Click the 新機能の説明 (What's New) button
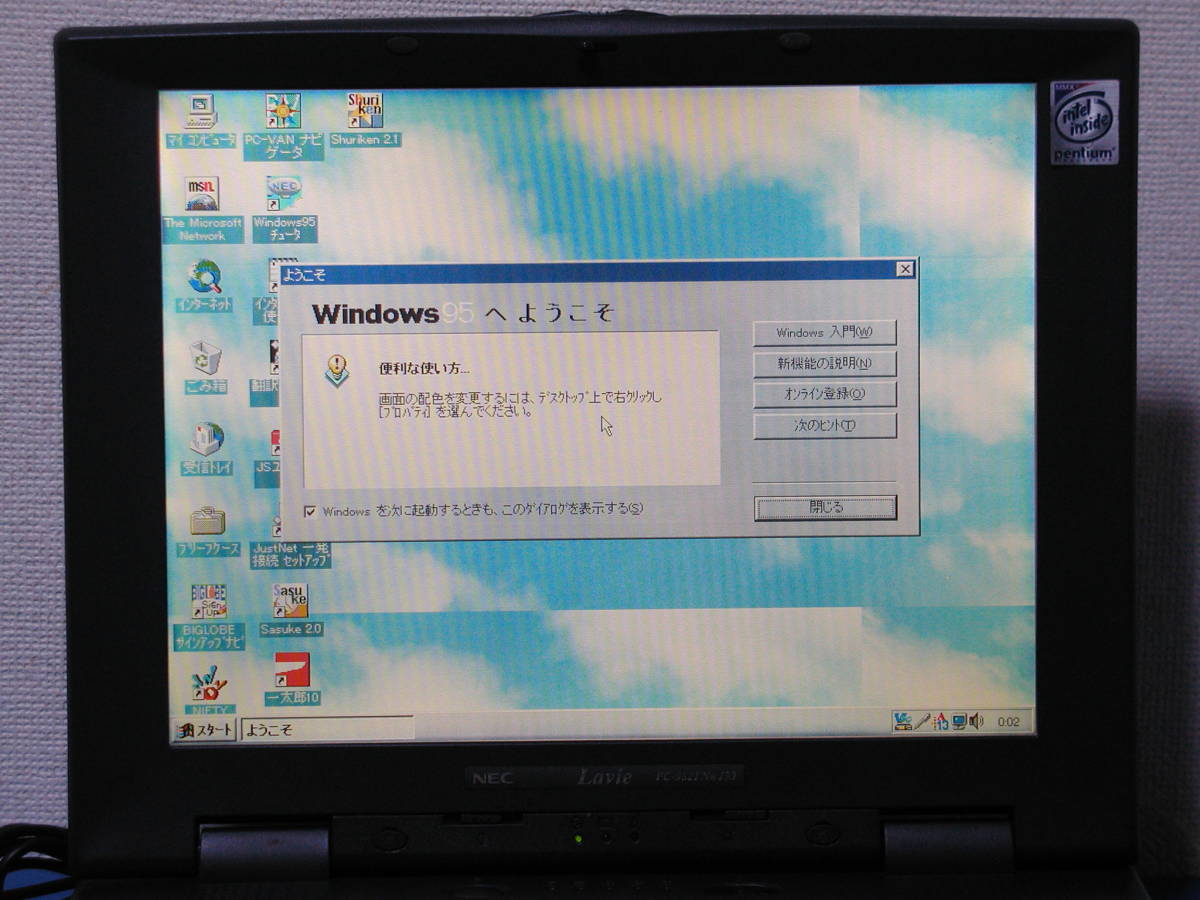This screenshot has height=900, width=1200. pos(824,364)
